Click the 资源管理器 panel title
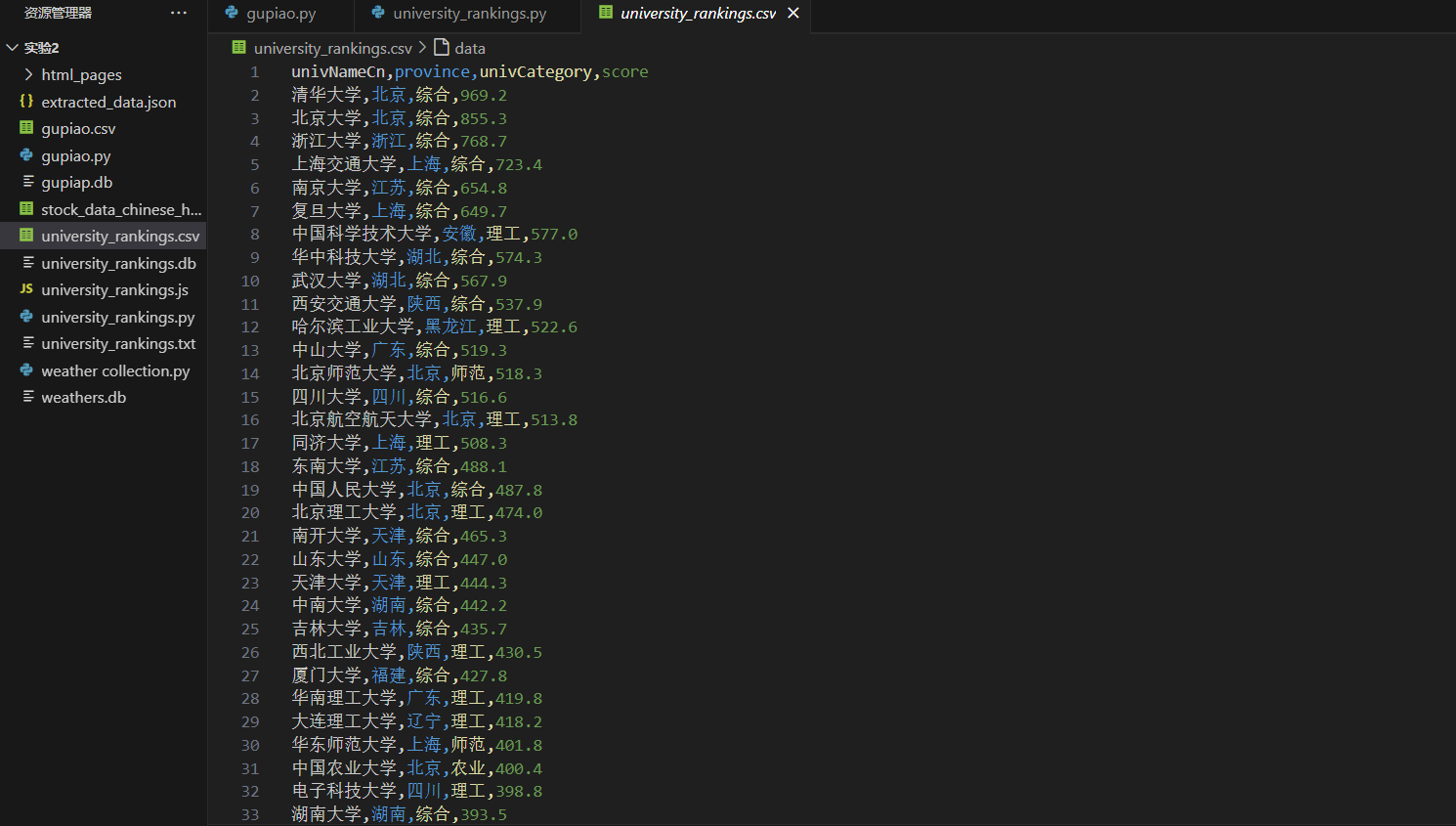Viewport: 1456px width, 826px height. tap(58, 13)
